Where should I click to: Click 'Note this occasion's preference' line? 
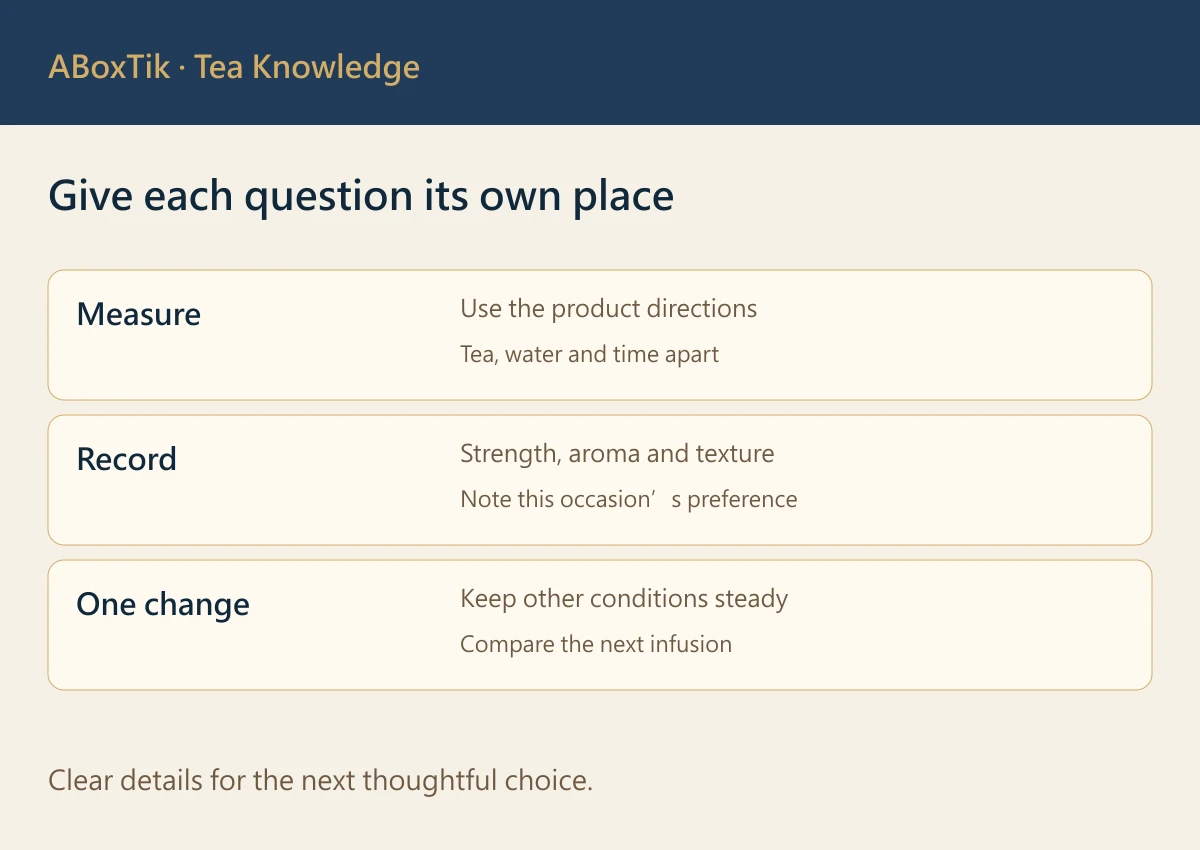(629, 499)
